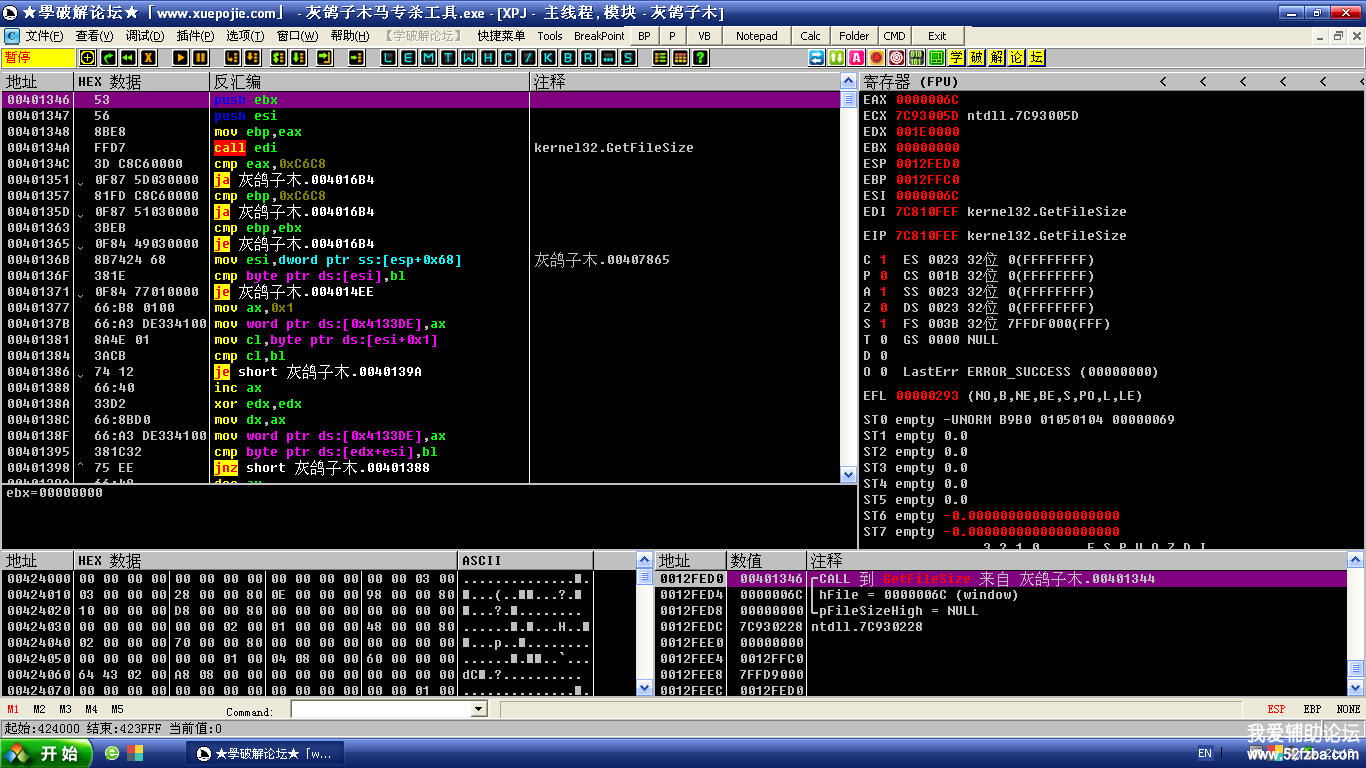Viewport: 1366px width, 768px height.
Task: Click the Command text input field
Action: pos(380,709)
